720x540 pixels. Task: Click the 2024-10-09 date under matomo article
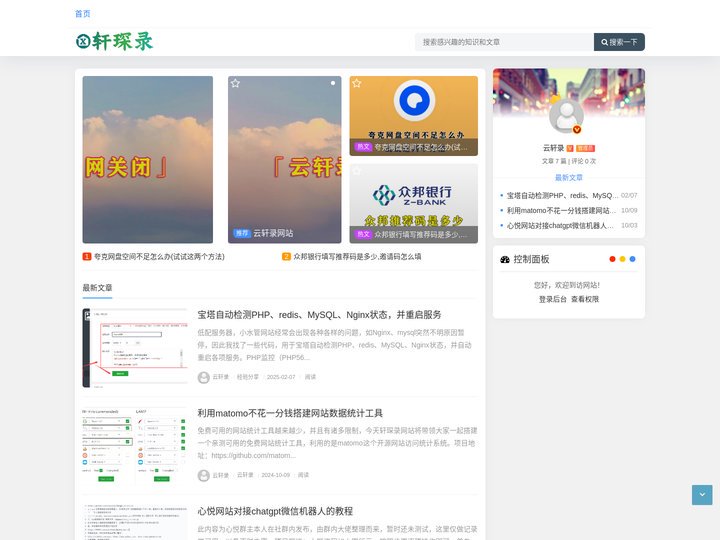click(276, 475)
